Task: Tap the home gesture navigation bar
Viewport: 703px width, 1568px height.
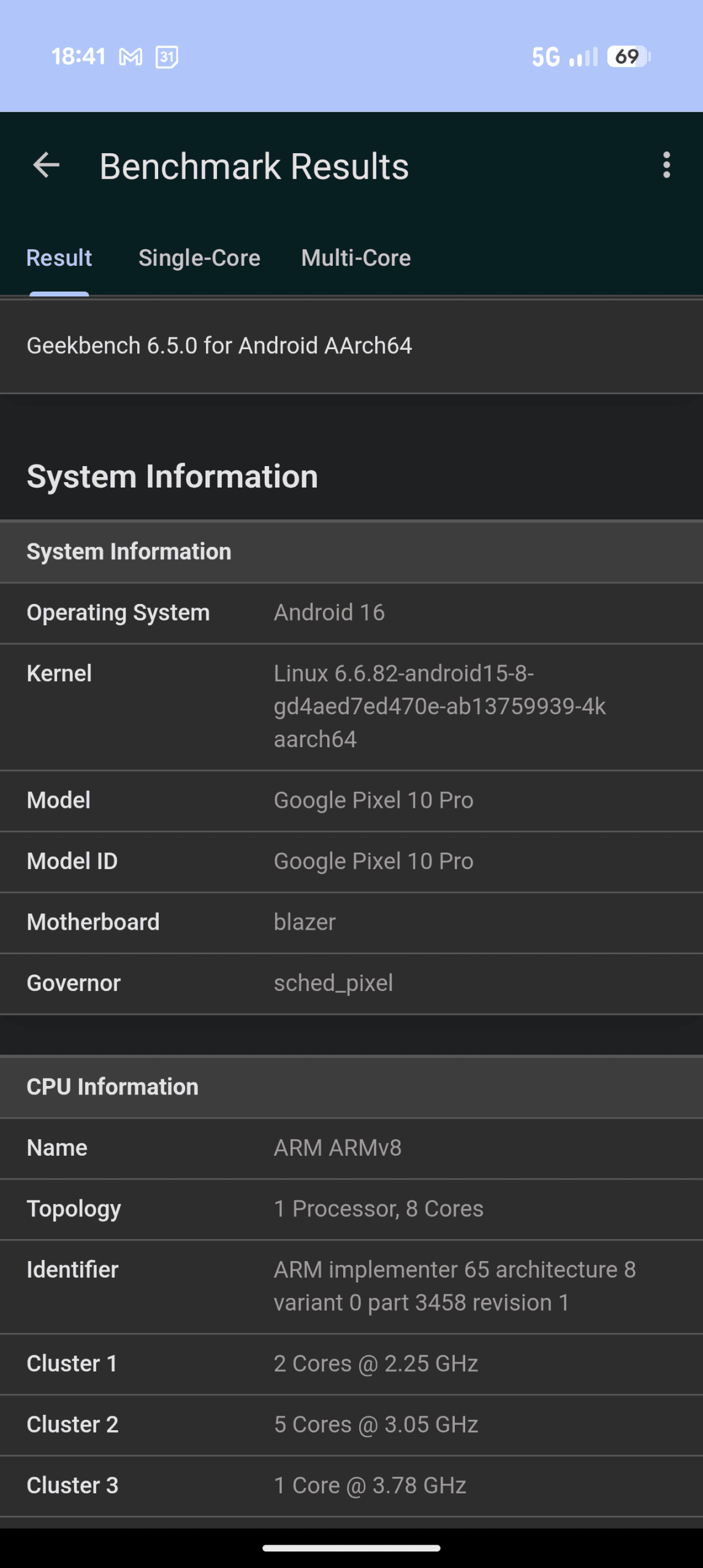Action: (x=351, y=1548)
